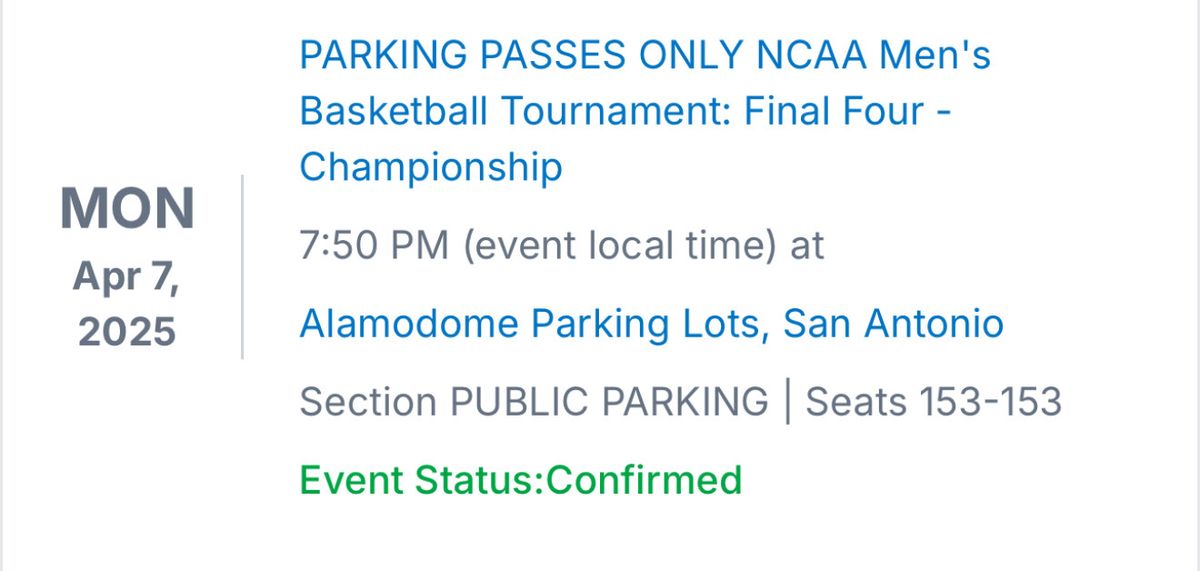Click the word "Championship" in the title
The width and height of the screenshot is (1200, 571).
431,167
